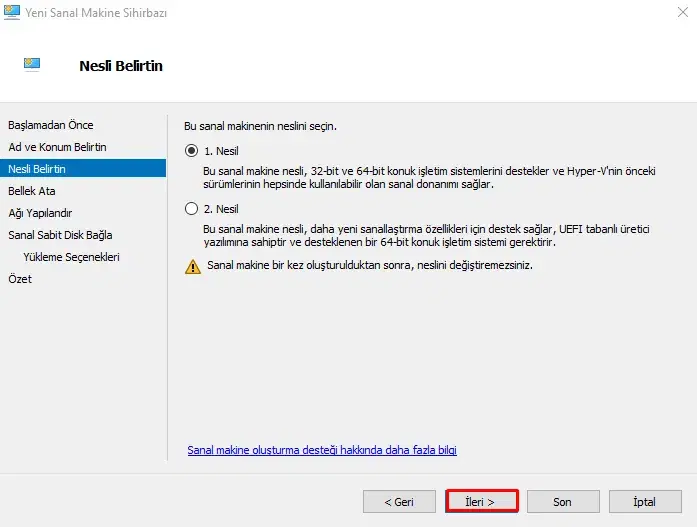Viewport: 697px width, 527px height.
Task: Go to Sanal Sabit Disk Bağla step
Action: coord(60,235)
